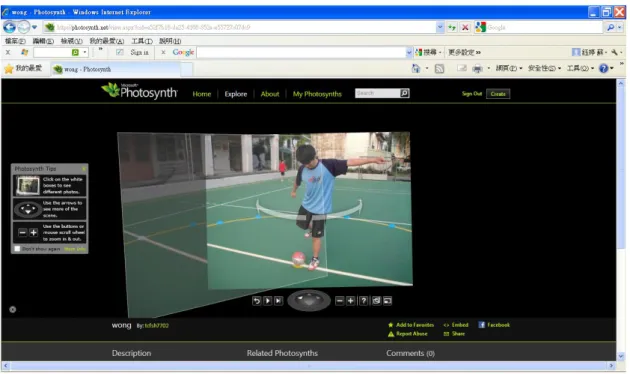Open the 檔案 menu

(15, 41)
